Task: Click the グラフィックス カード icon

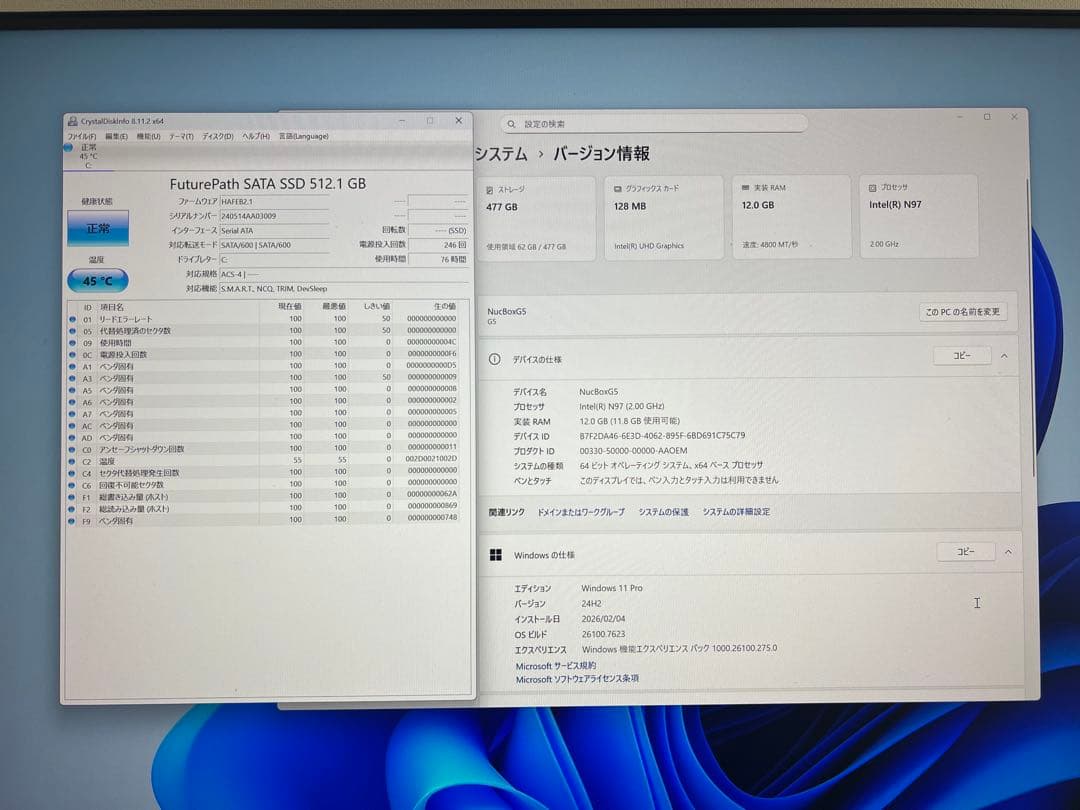Action: [618, 189]
